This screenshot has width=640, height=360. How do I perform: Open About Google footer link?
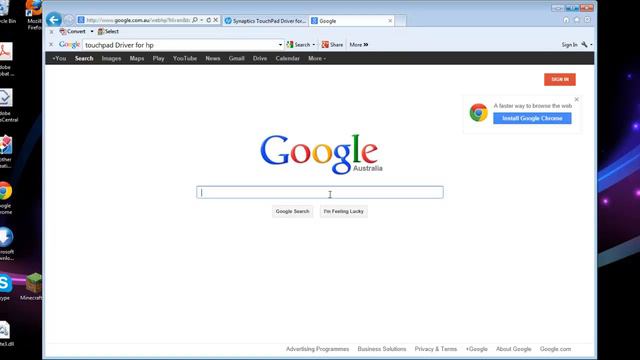coord(514,349)
